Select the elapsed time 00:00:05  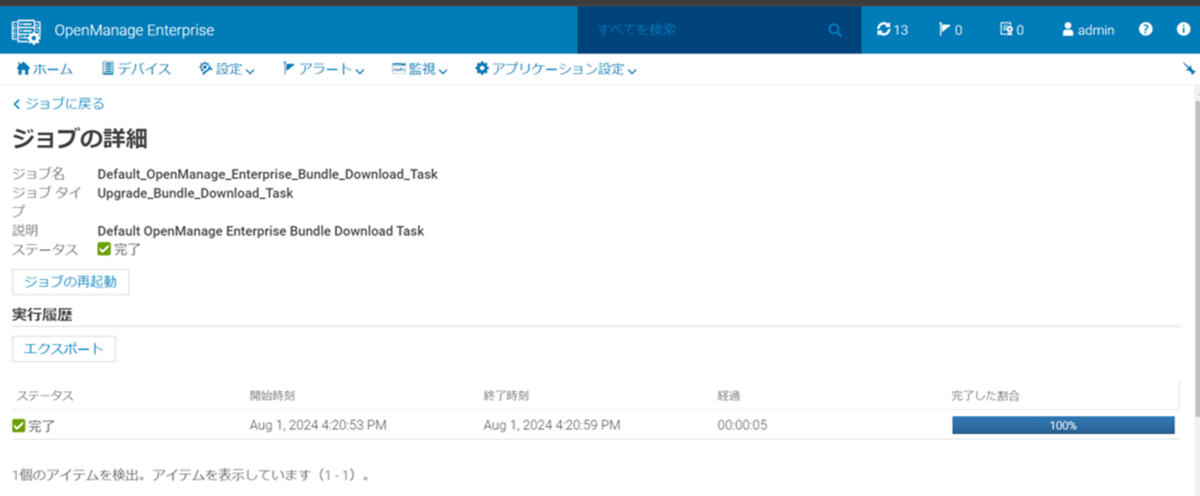[742, 425]
